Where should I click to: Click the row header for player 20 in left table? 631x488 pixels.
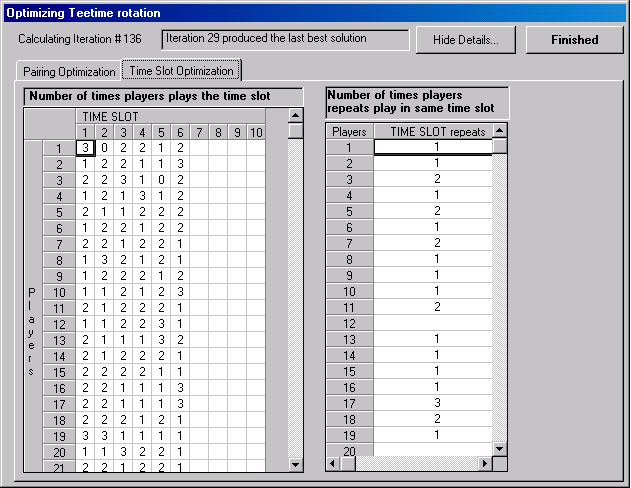click(x=59, y=452)
